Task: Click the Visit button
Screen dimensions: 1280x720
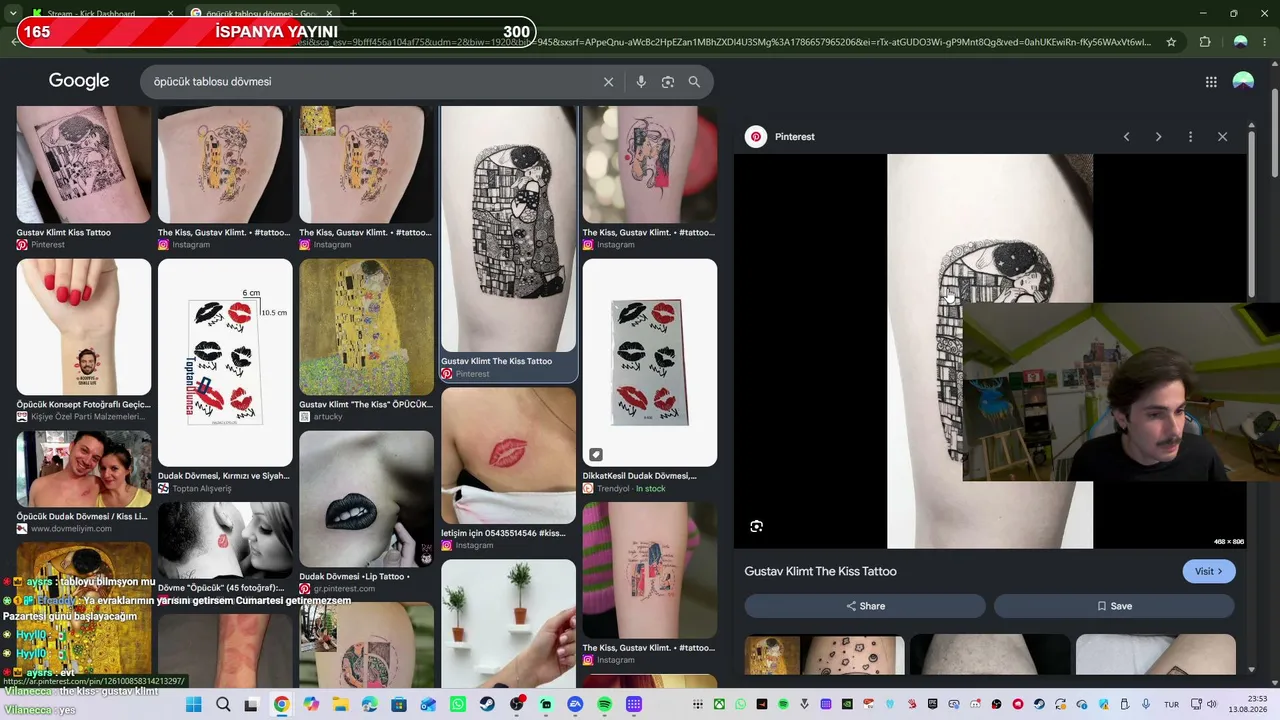Action: coord(1209,572)
